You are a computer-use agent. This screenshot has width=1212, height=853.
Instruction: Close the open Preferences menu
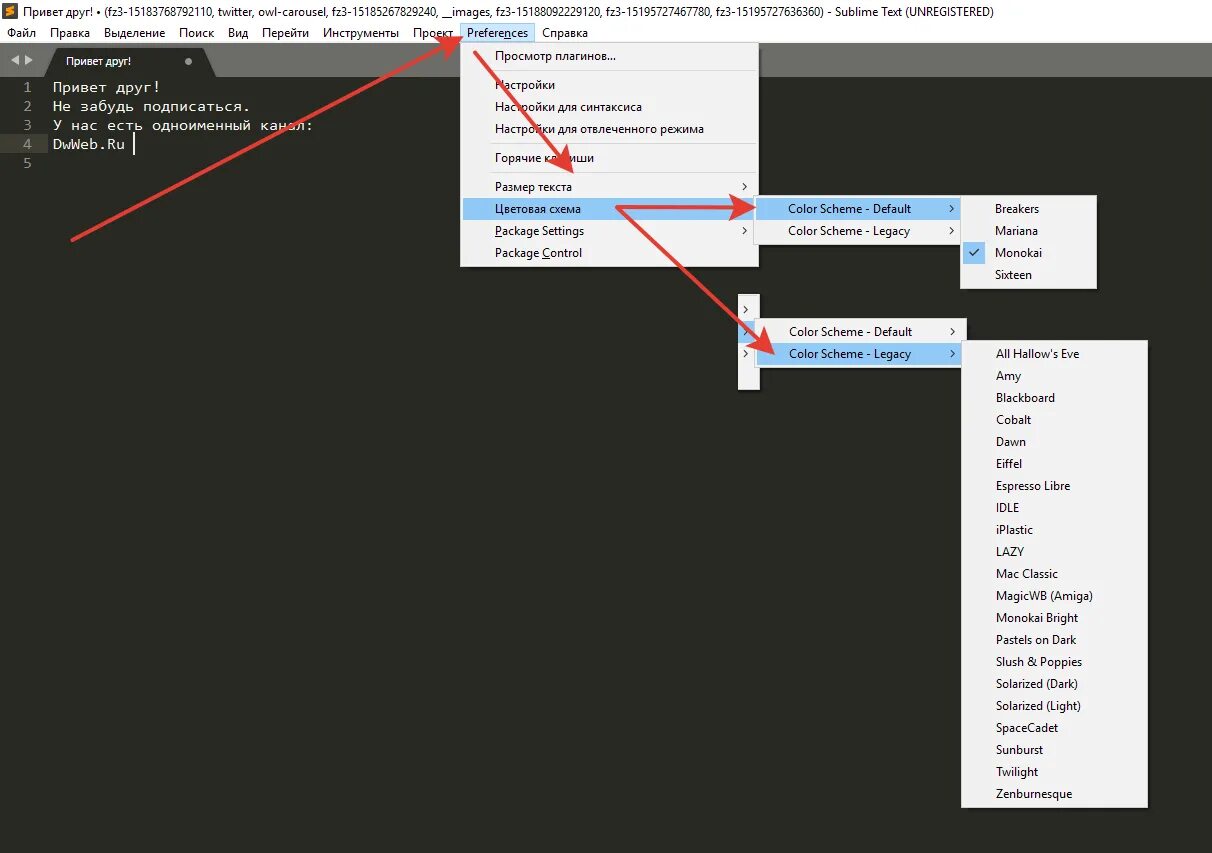click(x=498, y=33)
